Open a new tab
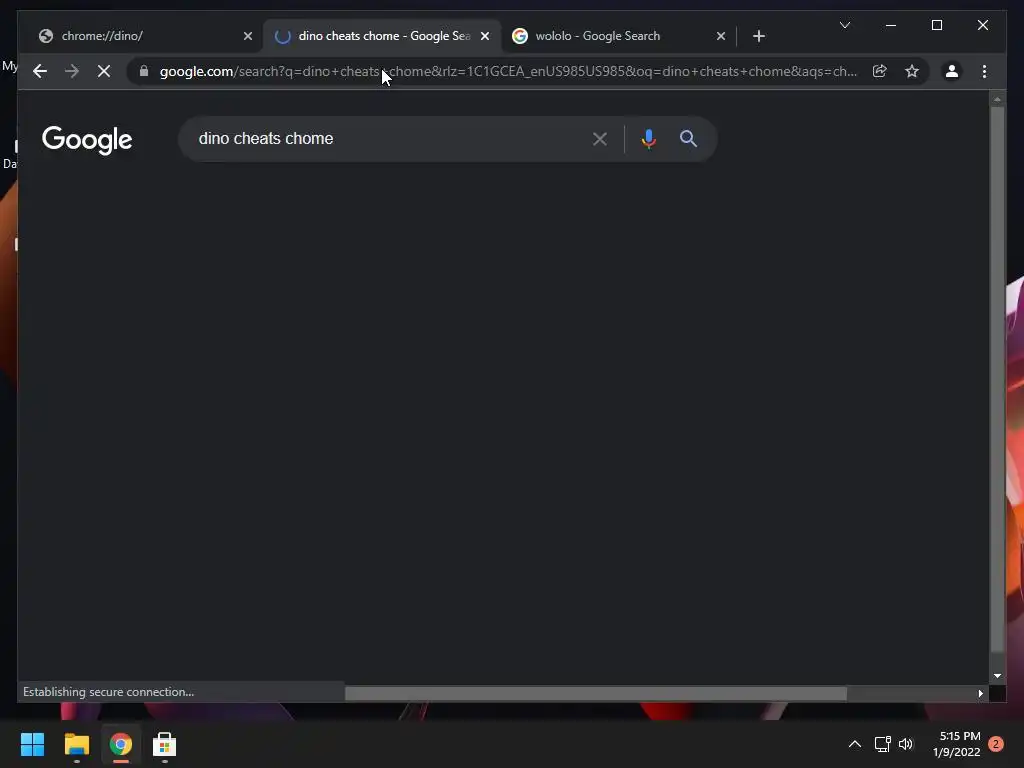 (758, 36)
